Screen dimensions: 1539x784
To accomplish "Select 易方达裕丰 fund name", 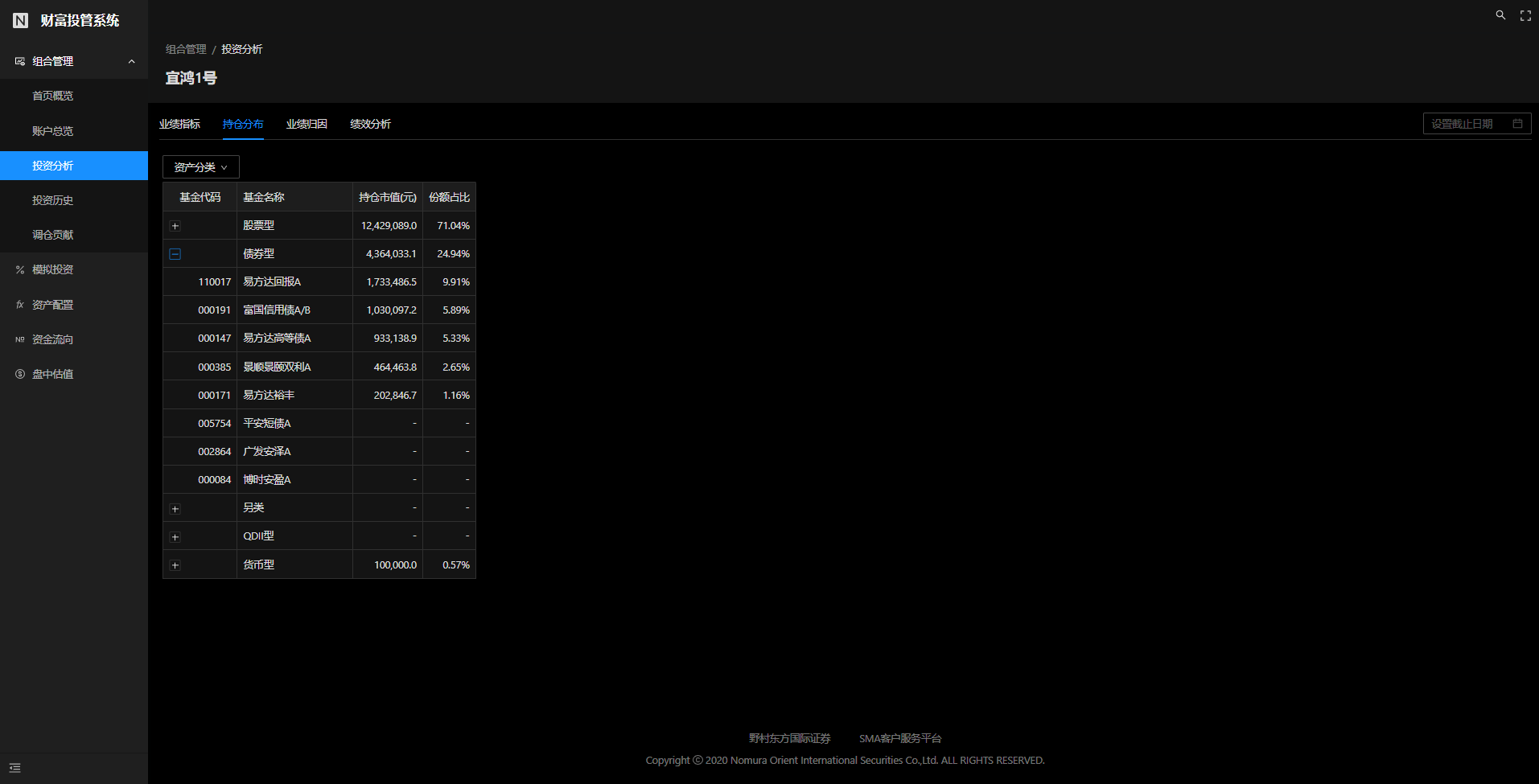I will pos(269,396).
